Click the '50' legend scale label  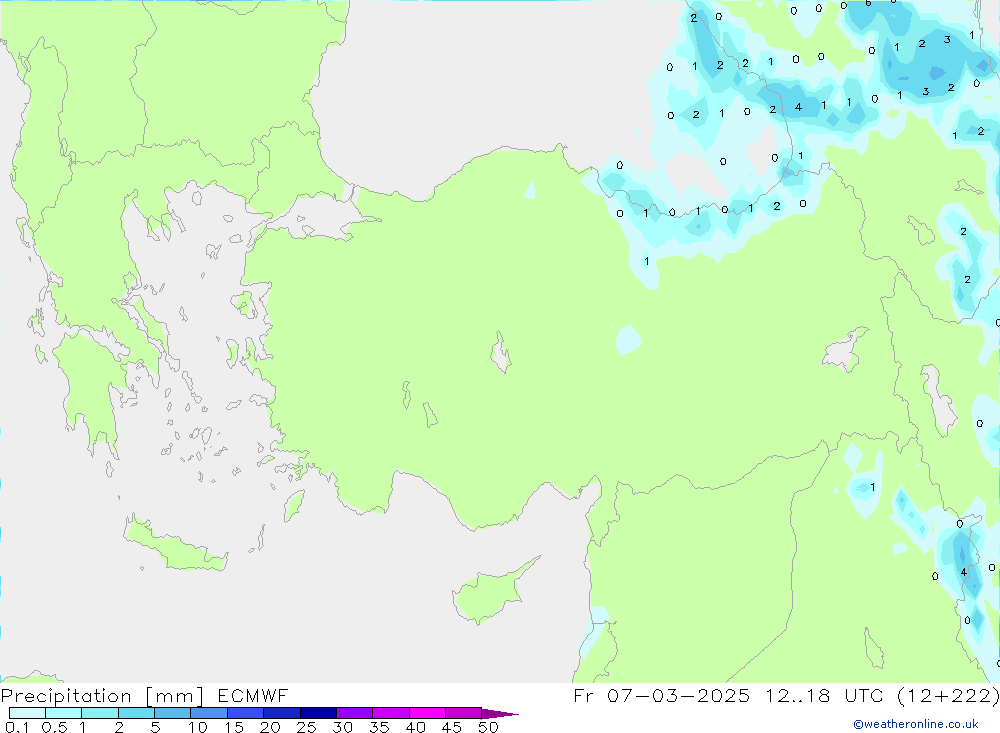coord(489,727)
